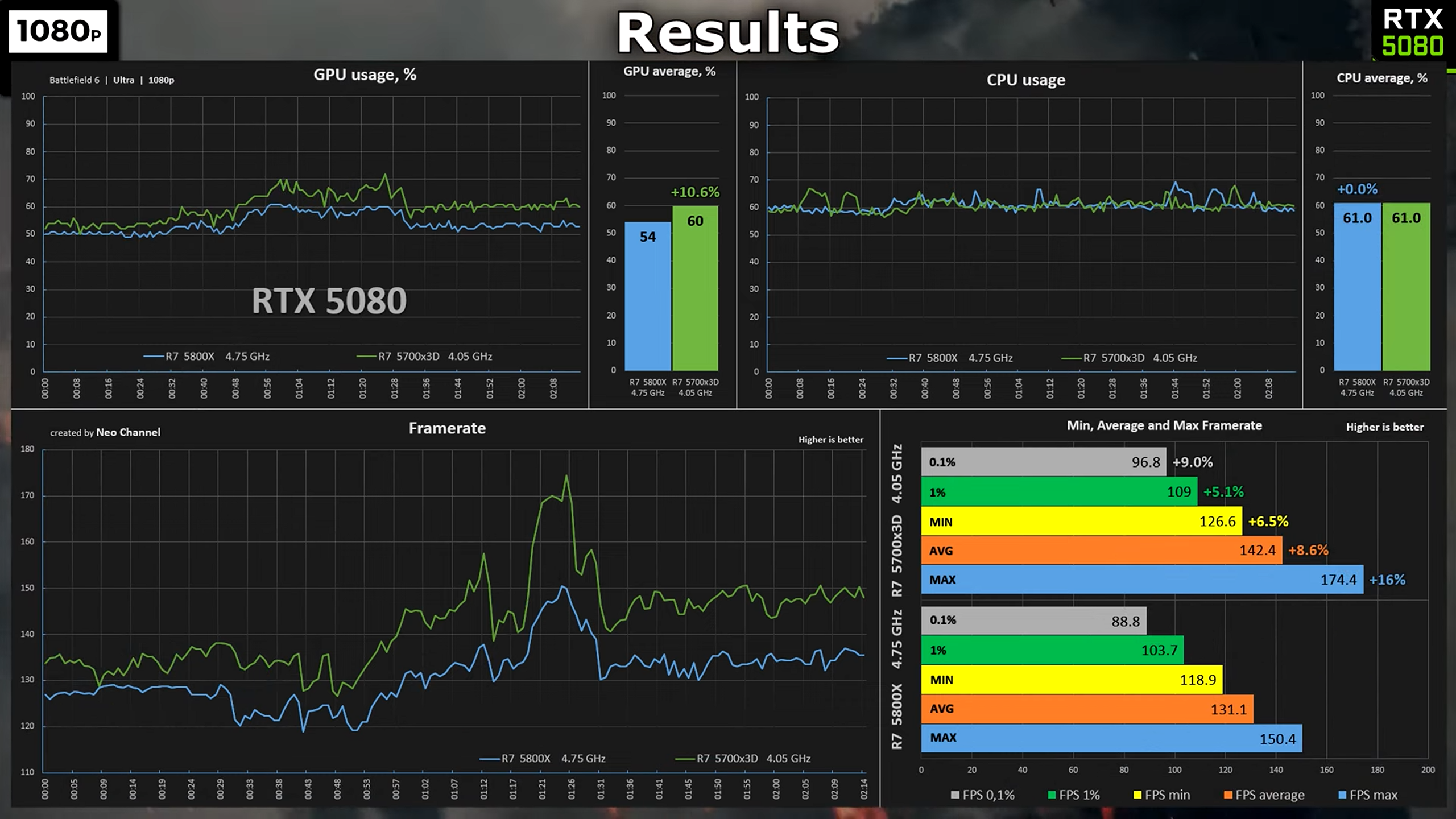Viewport: 1456px width, 819px height.
Task: Click the "GPU average, %" title
Action: (x=669, y=72)
